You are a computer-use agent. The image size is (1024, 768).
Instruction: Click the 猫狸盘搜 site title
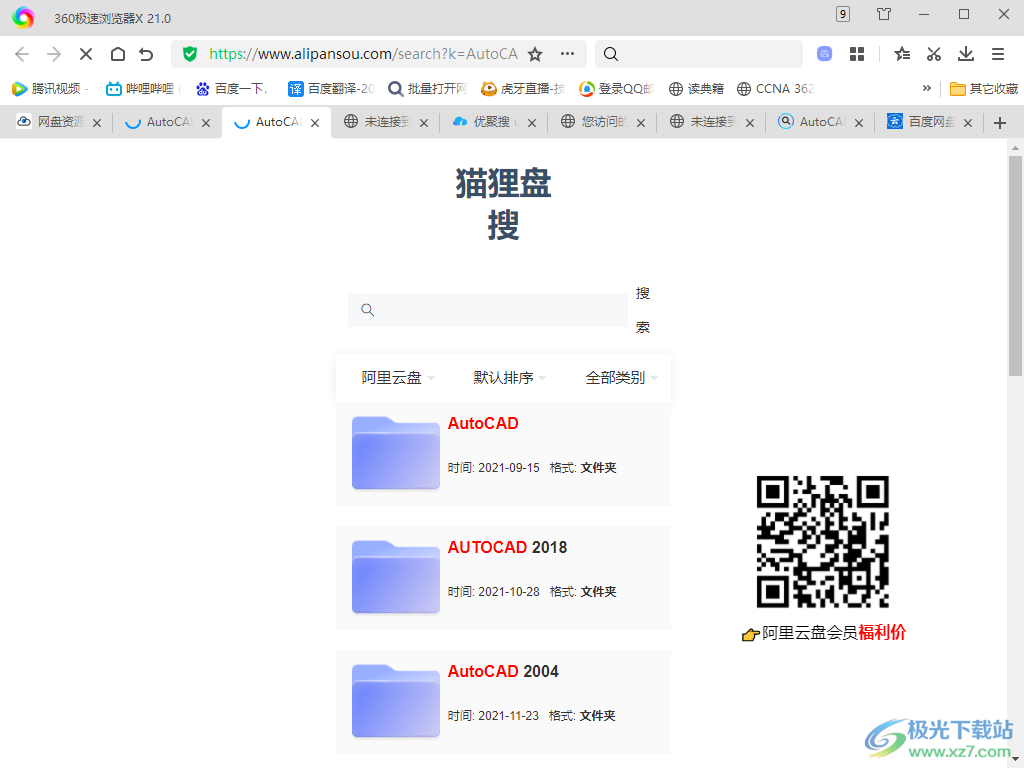pyautogui.click(x=504, y=204)
